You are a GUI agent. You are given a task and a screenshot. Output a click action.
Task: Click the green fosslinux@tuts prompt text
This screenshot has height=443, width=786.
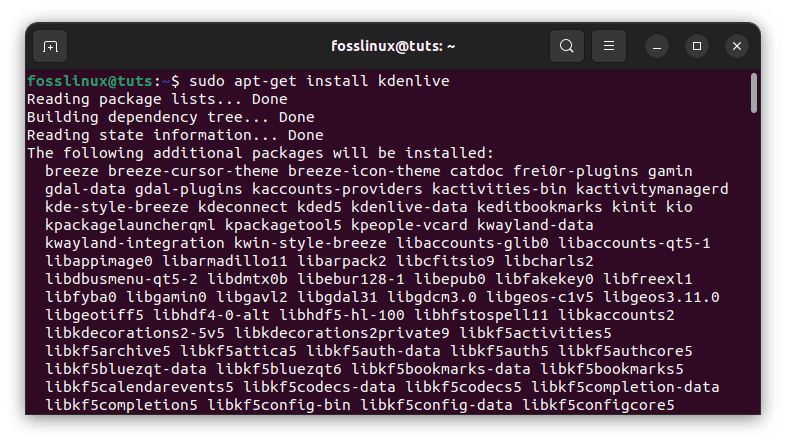(x=90, y=81)
